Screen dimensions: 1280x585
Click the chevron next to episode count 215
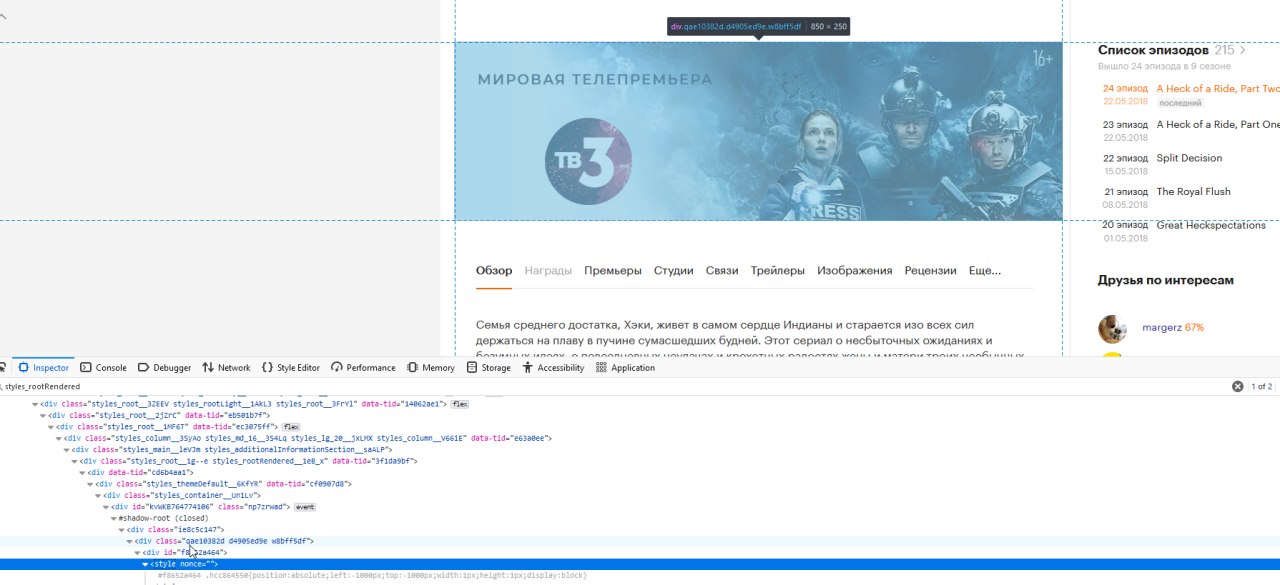tap(1243, 50)
